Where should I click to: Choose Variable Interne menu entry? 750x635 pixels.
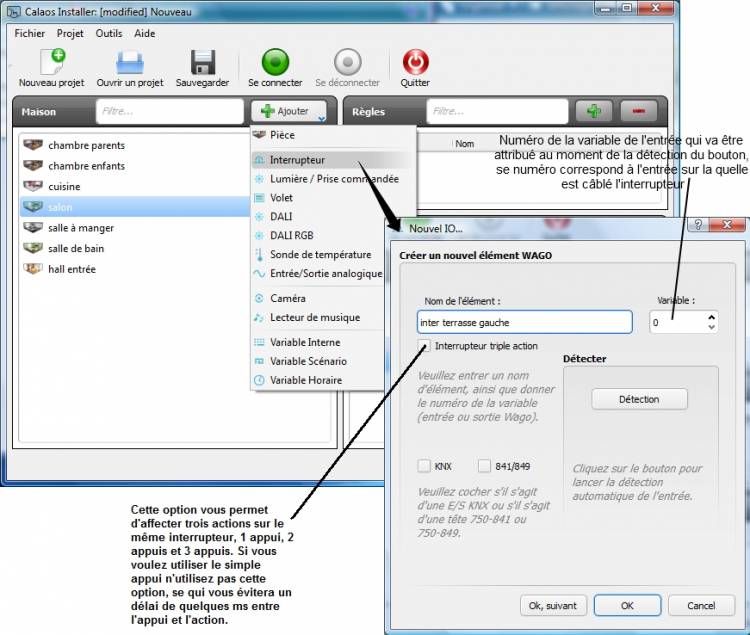318,342
